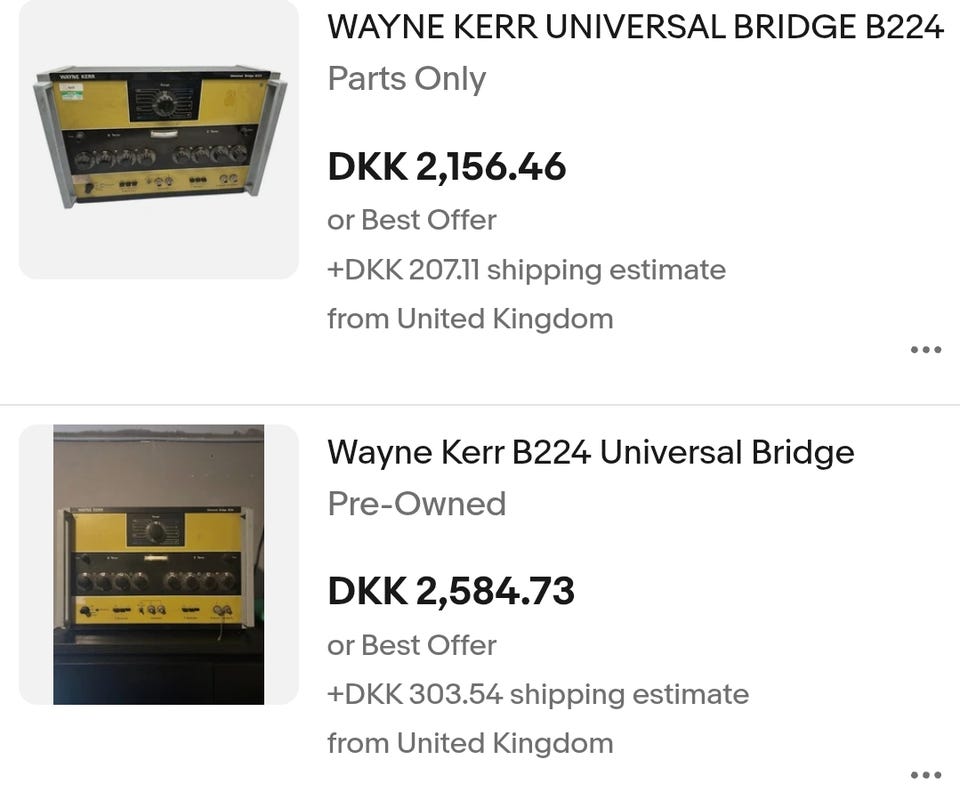This screenshot has width=960, height=792.
Task: Click Best Offer under the DKK 2,584.73 price
Action: 427,645
